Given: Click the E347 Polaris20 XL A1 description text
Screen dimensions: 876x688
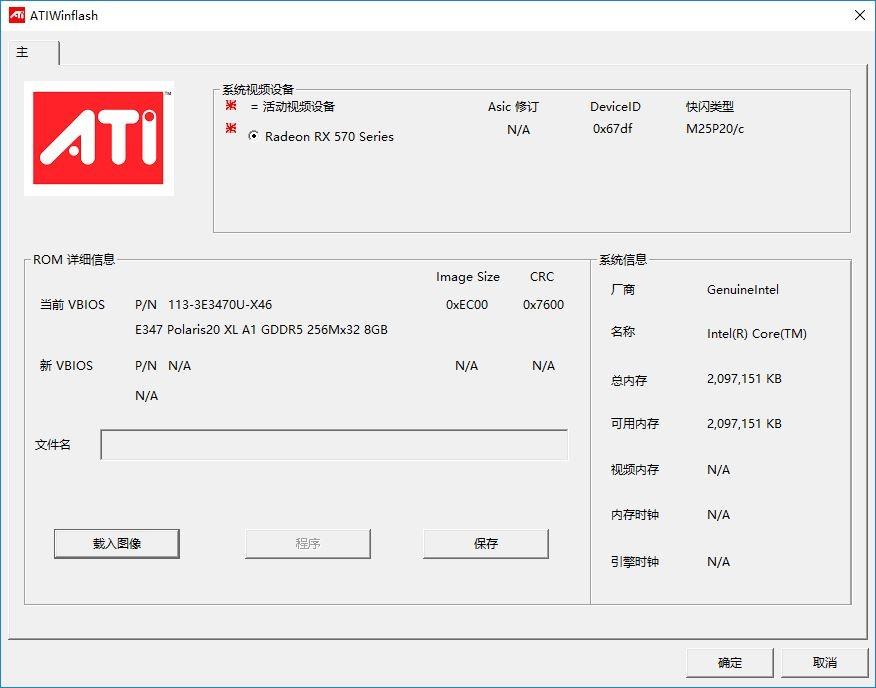Looking at the screenshot, I should 261,330.
